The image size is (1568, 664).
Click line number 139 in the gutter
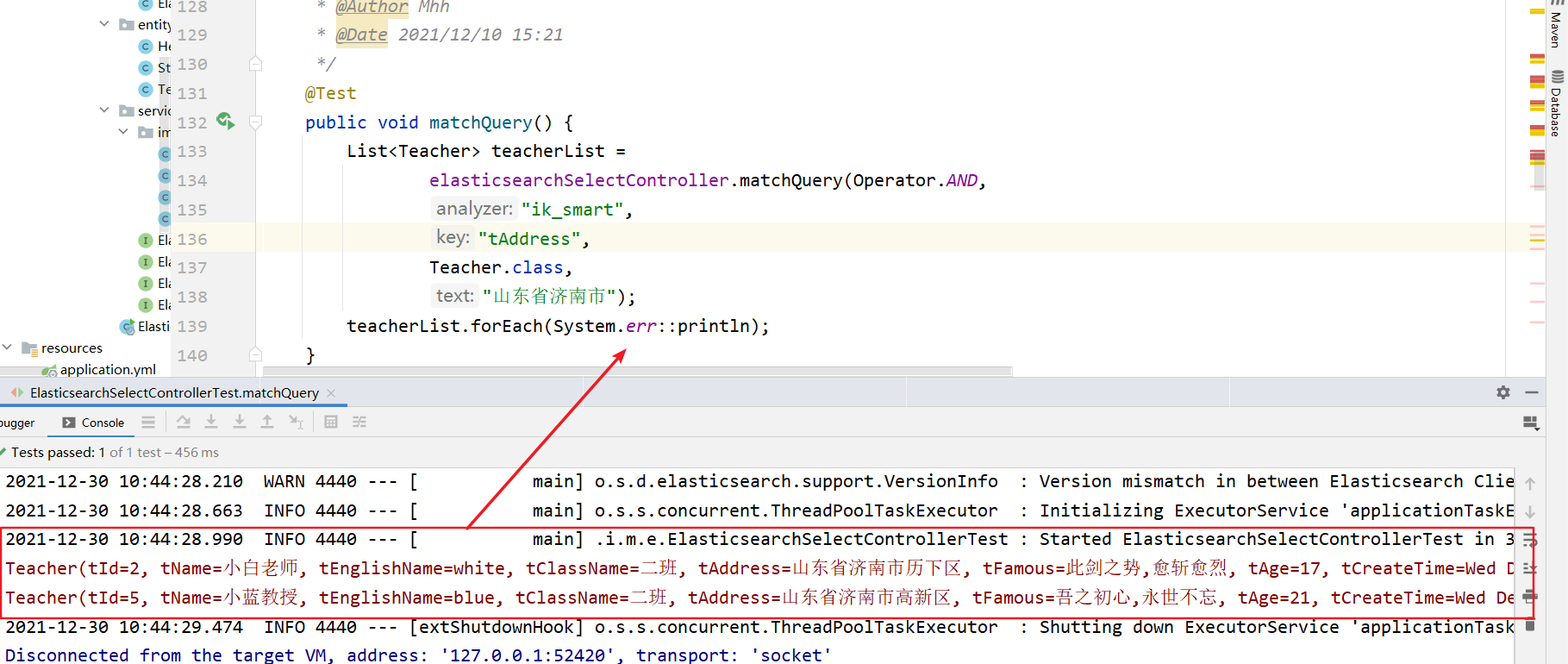click(x=192, y=326)
